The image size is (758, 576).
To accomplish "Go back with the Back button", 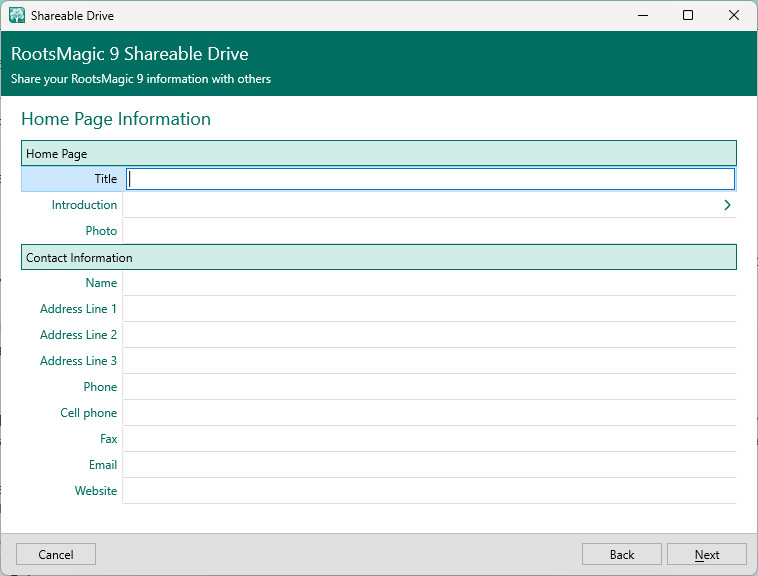I will click(x=622, y=555).
